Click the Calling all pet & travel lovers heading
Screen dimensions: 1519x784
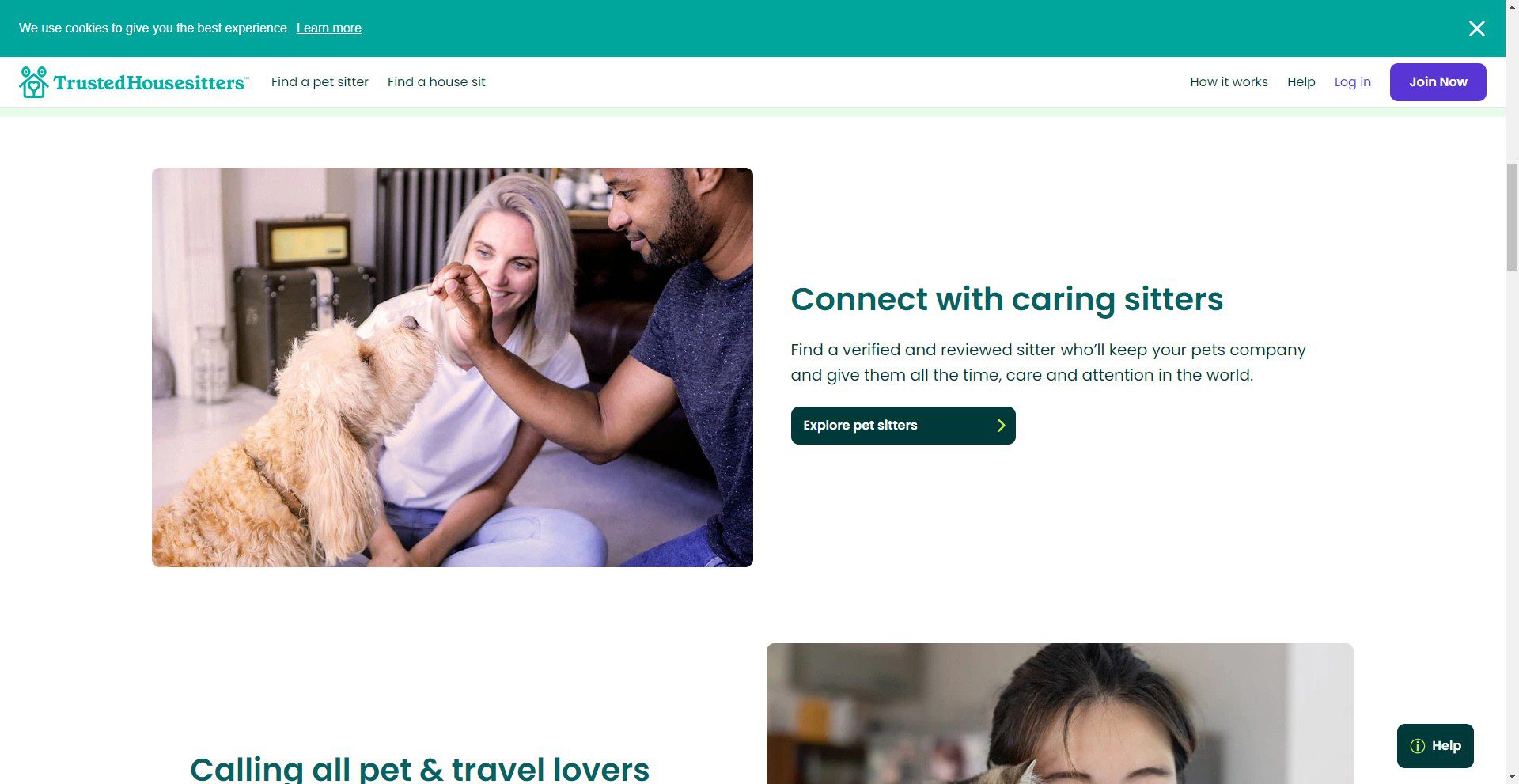point(419,769)
